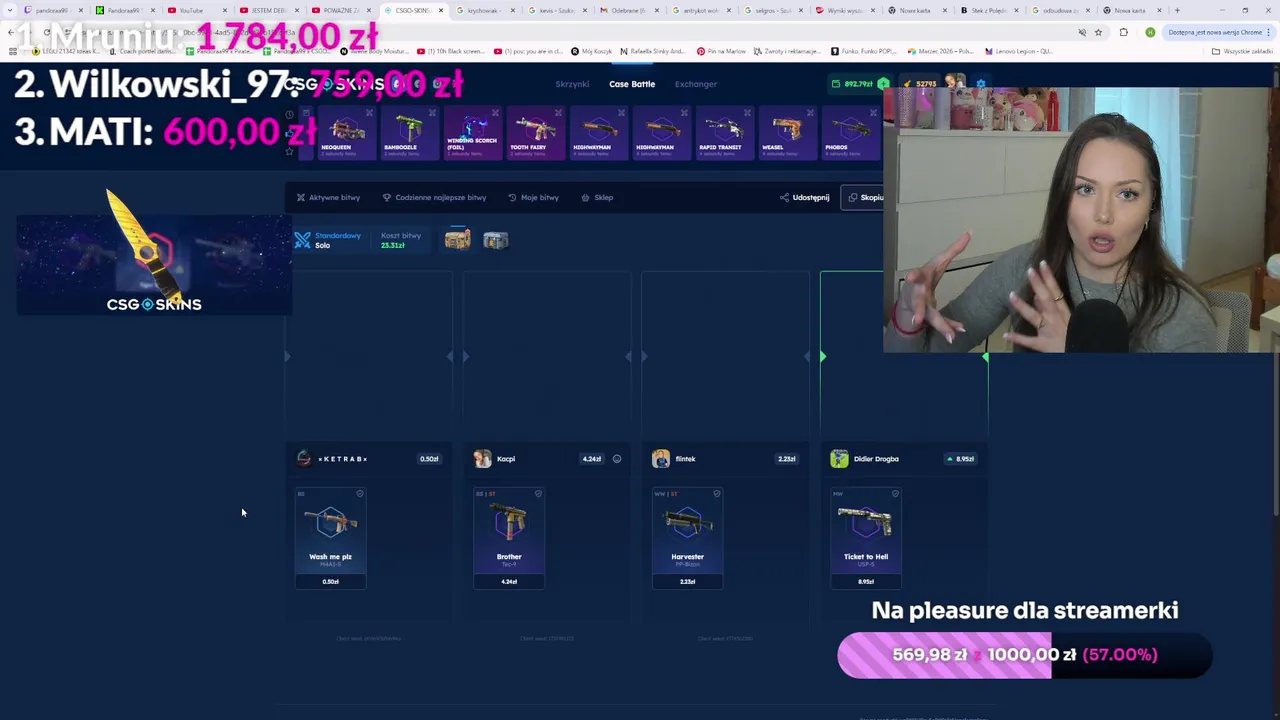Open the Phobos drop card
The height and width of the screenshot is (720, 1280).
pos(850,133)
